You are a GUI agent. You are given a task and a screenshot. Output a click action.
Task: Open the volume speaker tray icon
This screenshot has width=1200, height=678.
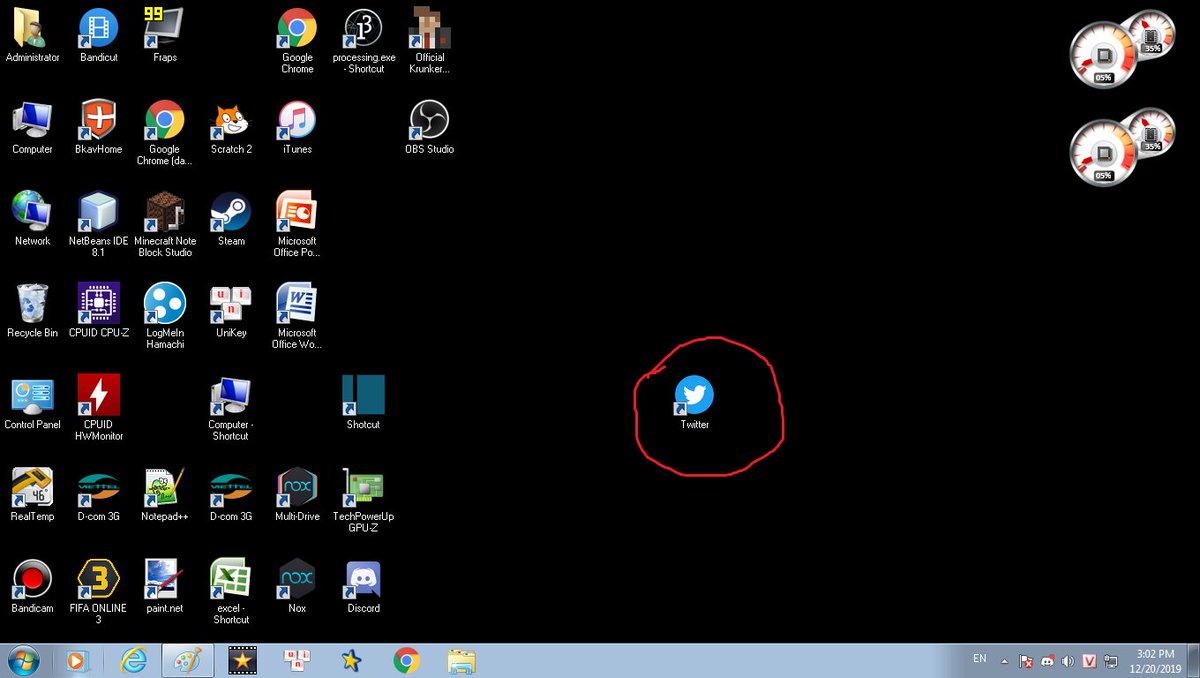pos(1068,661)
